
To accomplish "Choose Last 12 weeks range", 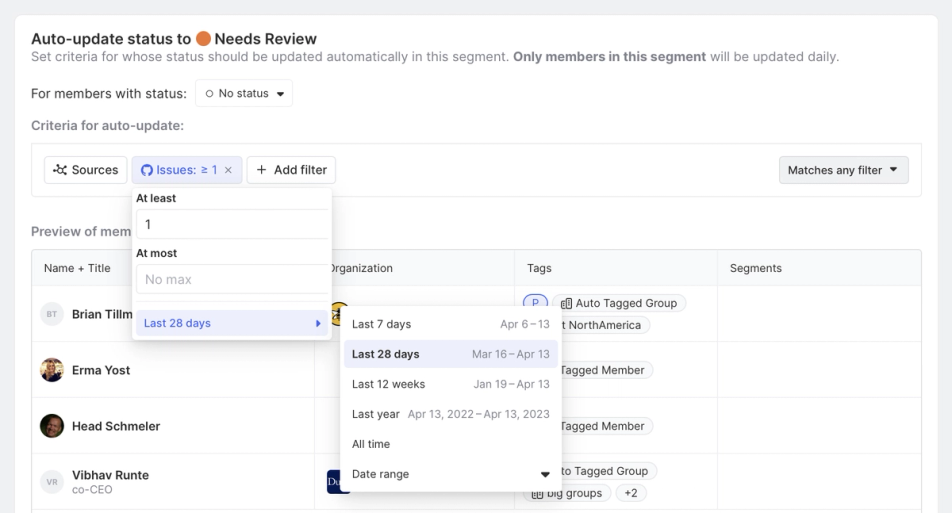I will (451, 384).
